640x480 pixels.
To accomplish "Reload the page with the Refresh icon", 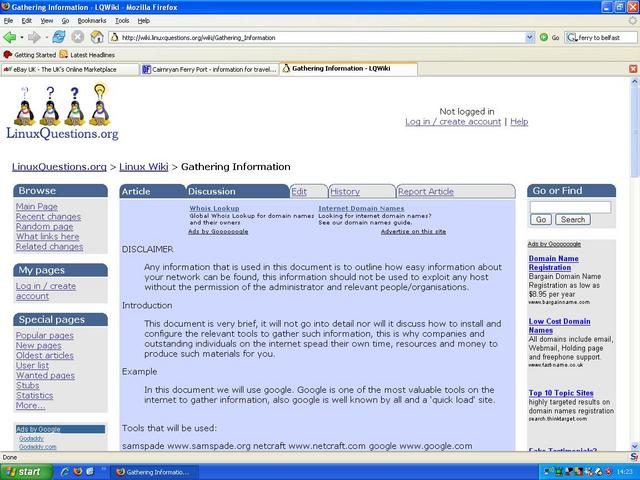I will (x=59, y=37).
